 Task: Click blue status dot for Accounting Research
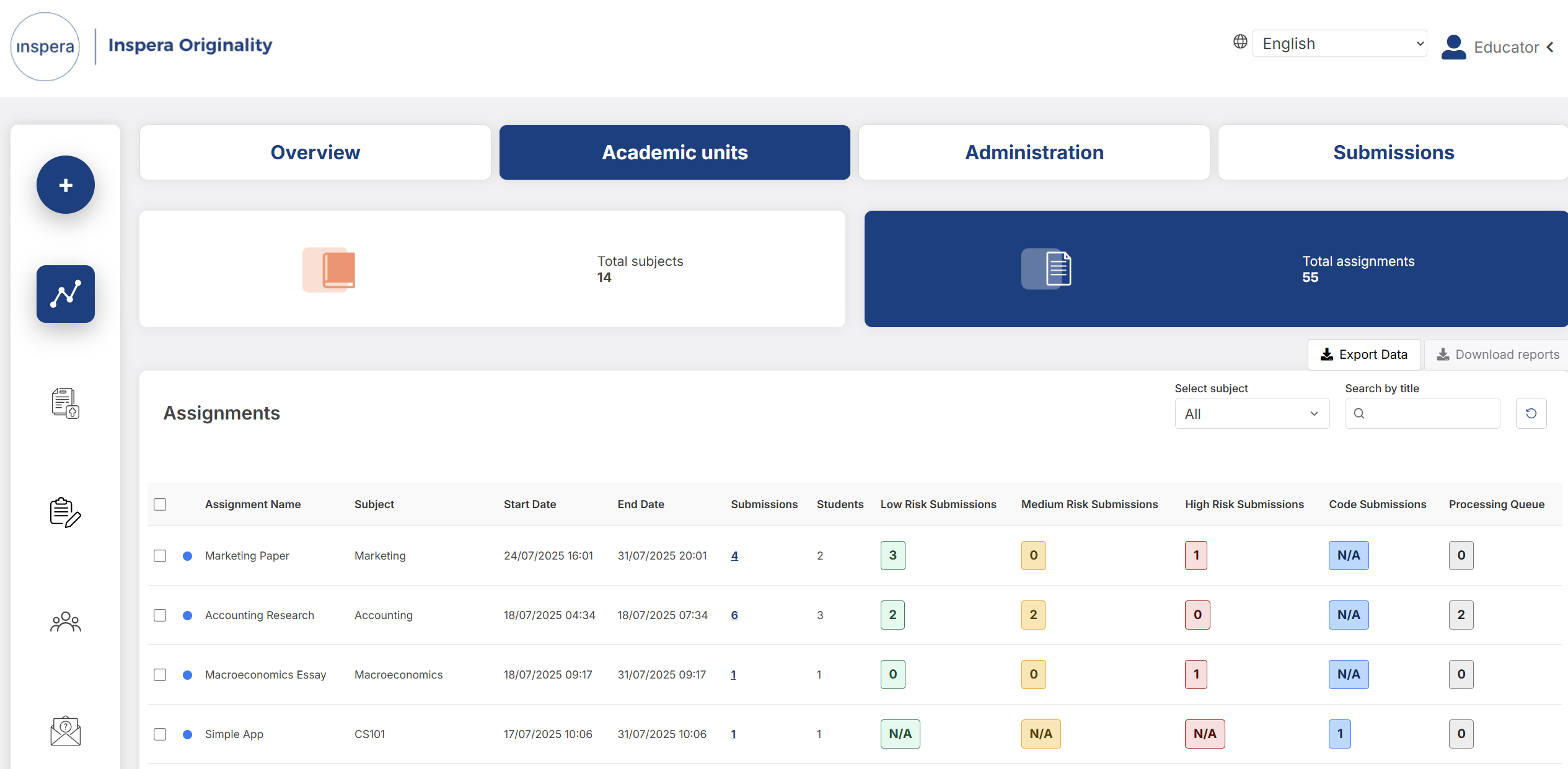point(187,615)
